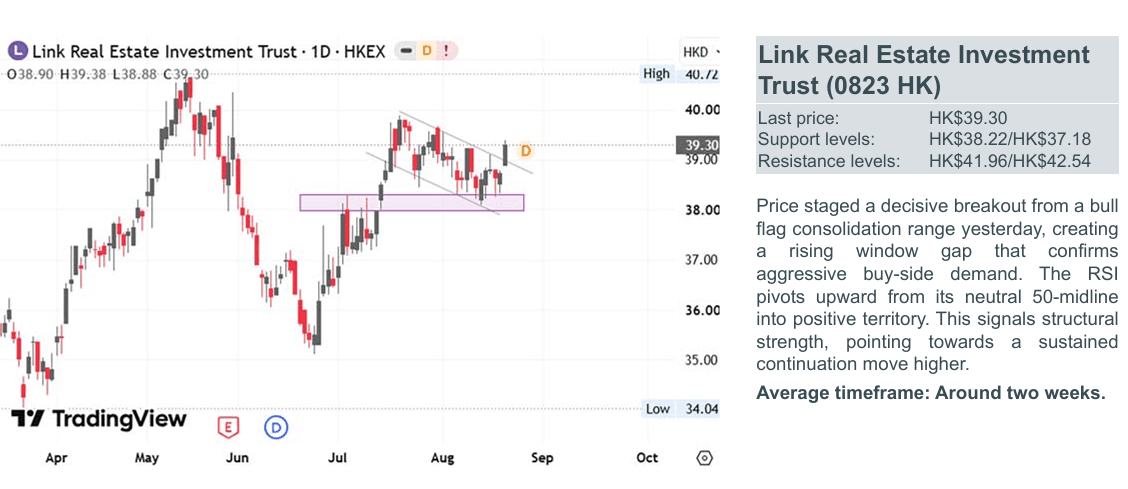The height and width of the screenshot is (489, 1128).
Task: Click the HKEX exchange label
Action: pos(363,52)
